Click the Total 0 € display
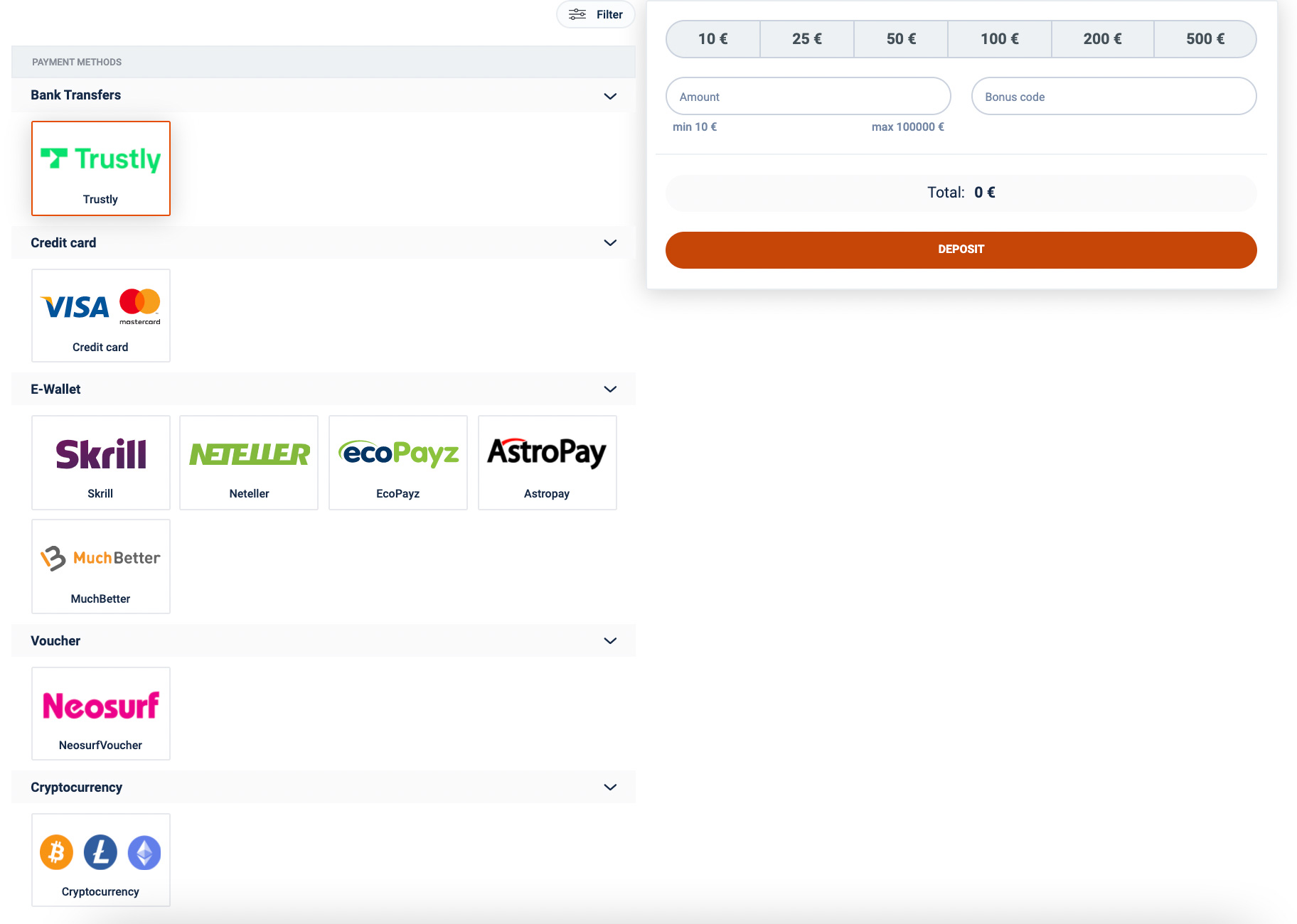Image resolution: width=1297 pixels, height=924 pixels. click(x=961, y=193)
